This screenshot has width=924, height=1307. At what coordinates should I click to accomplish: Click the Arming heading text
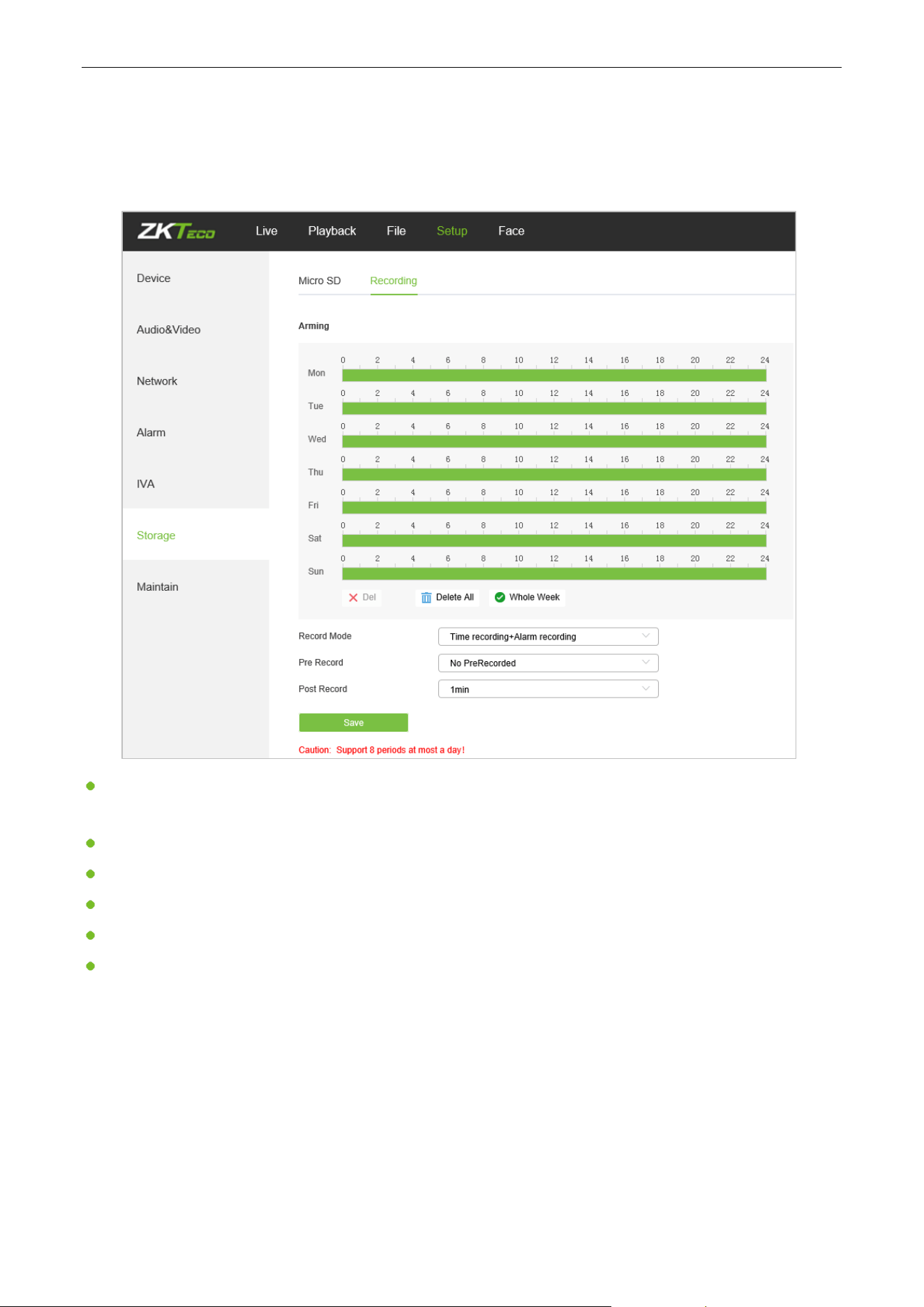(x=314, y=326)
